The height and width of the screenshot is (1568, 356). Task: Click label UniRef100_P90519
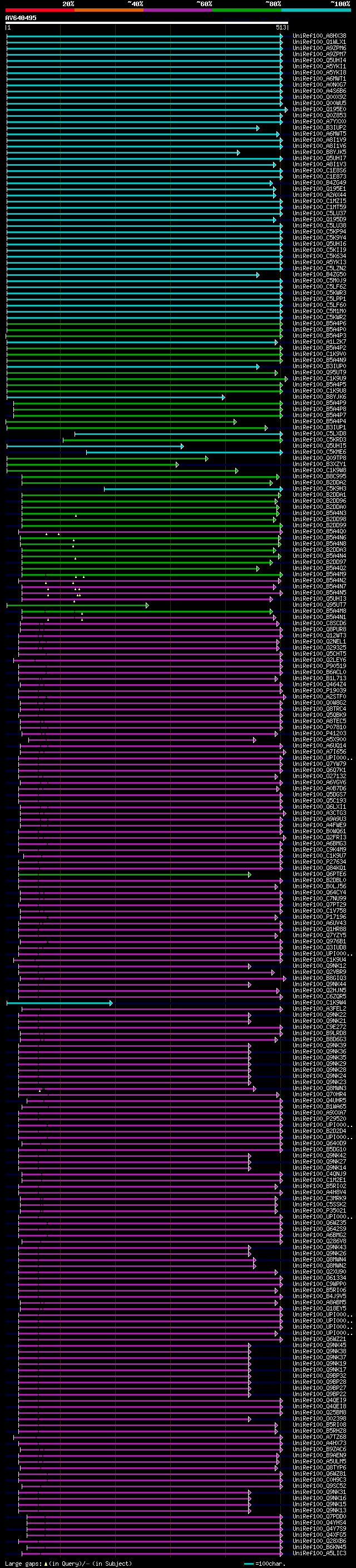coord(319,666)
